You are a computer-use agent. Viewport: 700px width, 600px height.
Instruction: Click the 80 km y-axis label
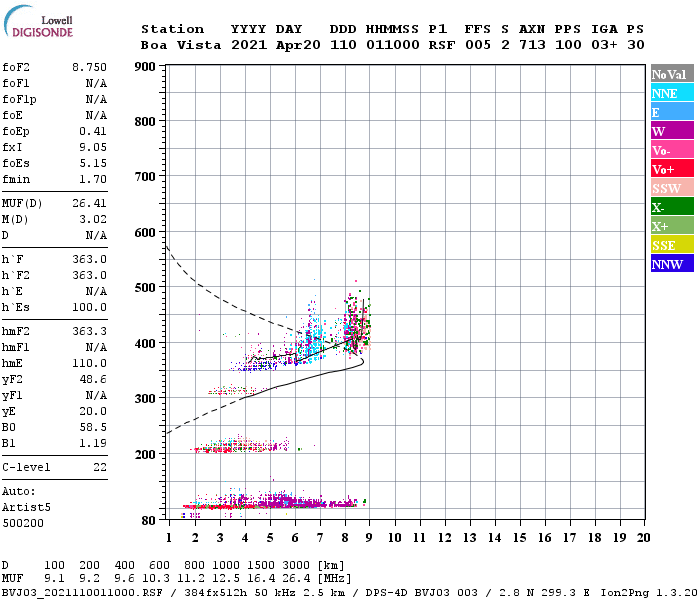pos(148,521)
